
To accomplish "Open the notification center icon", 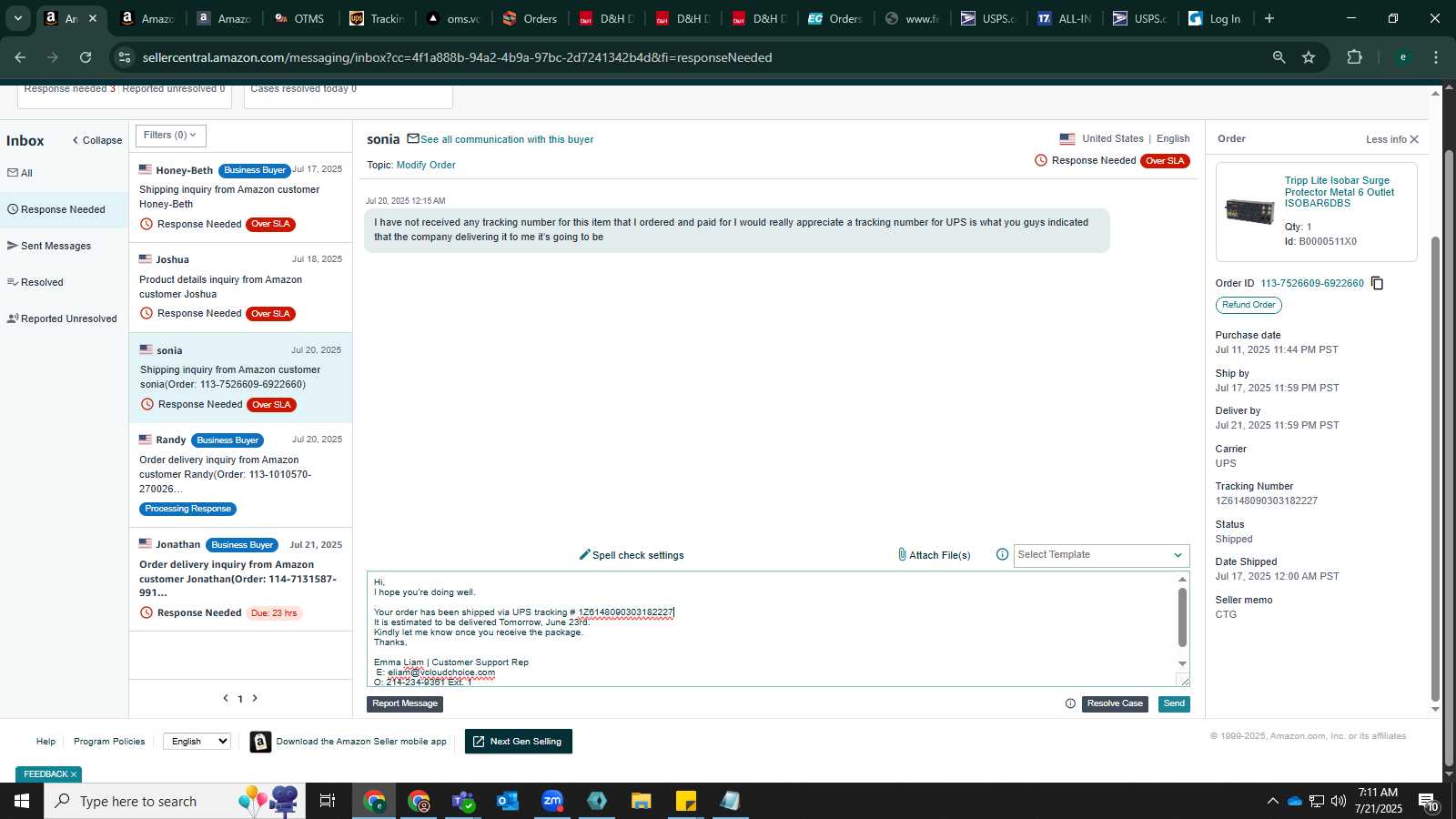I will click(1428, 801).
